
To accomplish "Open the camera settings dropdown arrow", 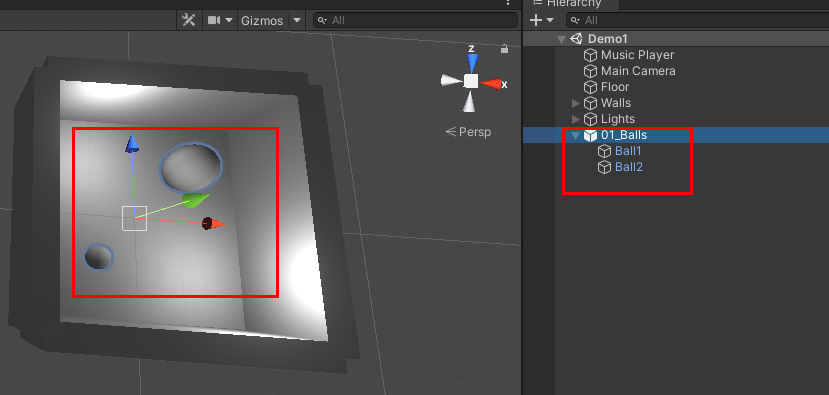I will (x=229, y=20).
